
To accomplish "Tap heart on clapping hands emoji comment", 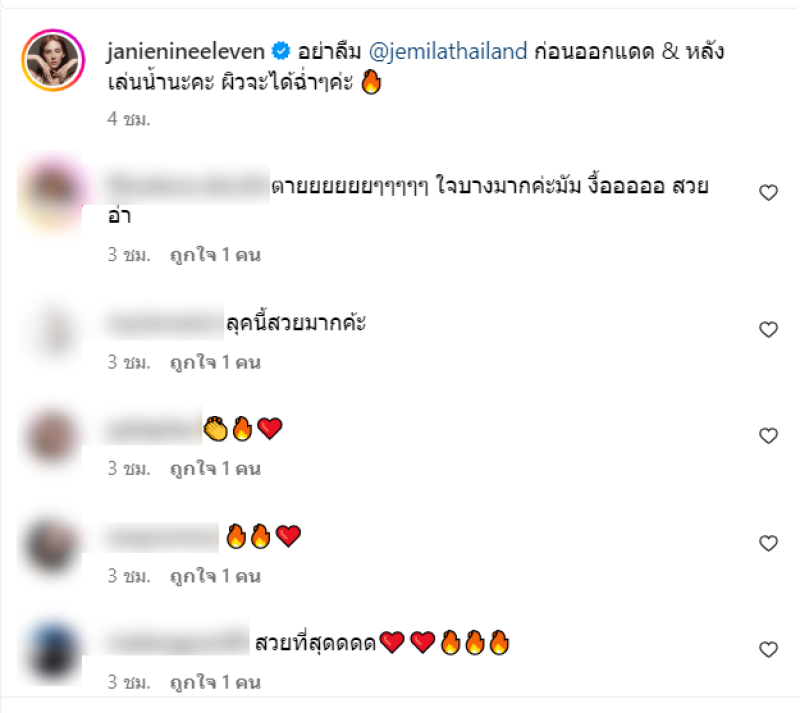I will pos(768,435).
